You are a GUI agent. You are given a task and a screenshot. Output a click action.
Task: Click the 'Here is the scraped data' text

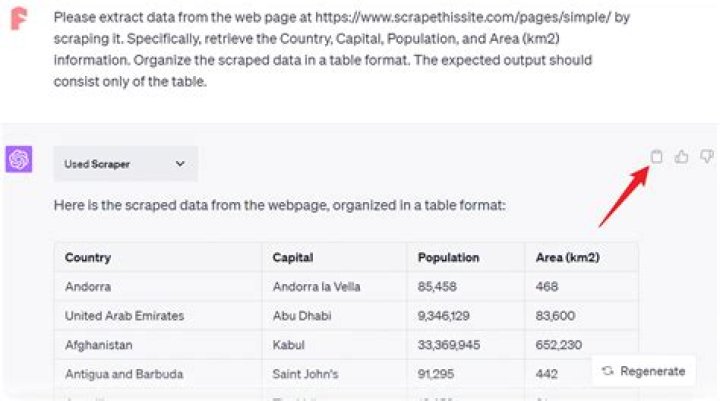[x=280, y=206]
